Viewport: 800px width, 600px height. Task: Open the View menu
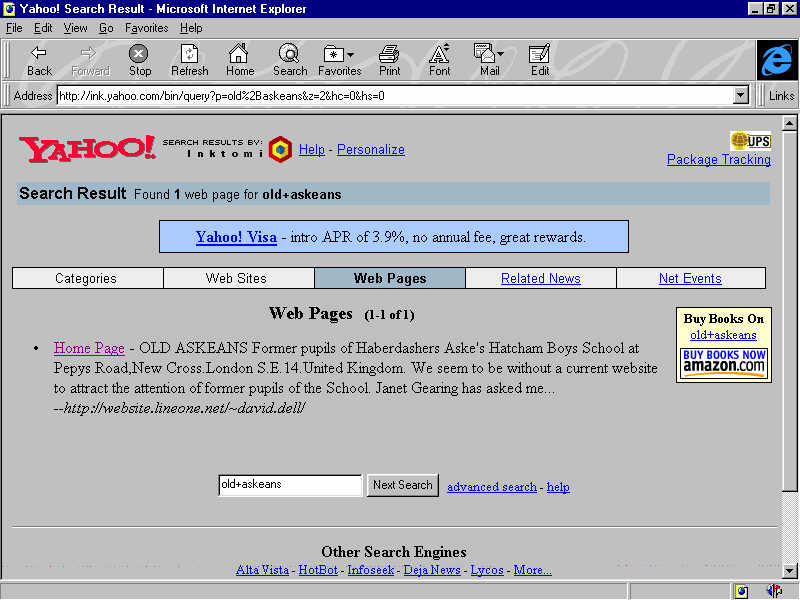[x=75, y=28]
